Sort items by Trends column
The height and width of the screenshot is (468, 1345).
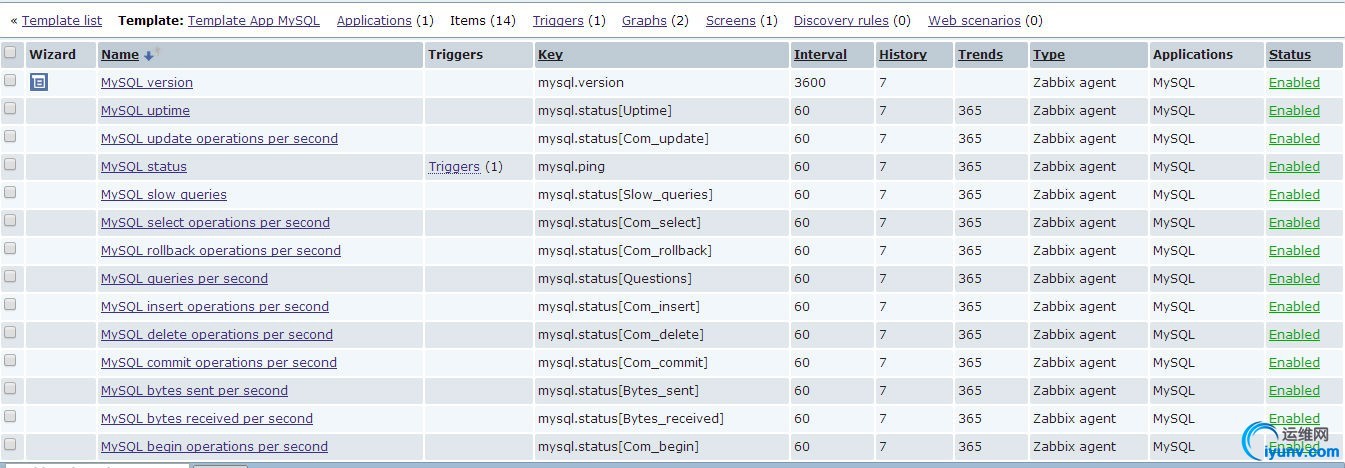[x=980, y=55]
